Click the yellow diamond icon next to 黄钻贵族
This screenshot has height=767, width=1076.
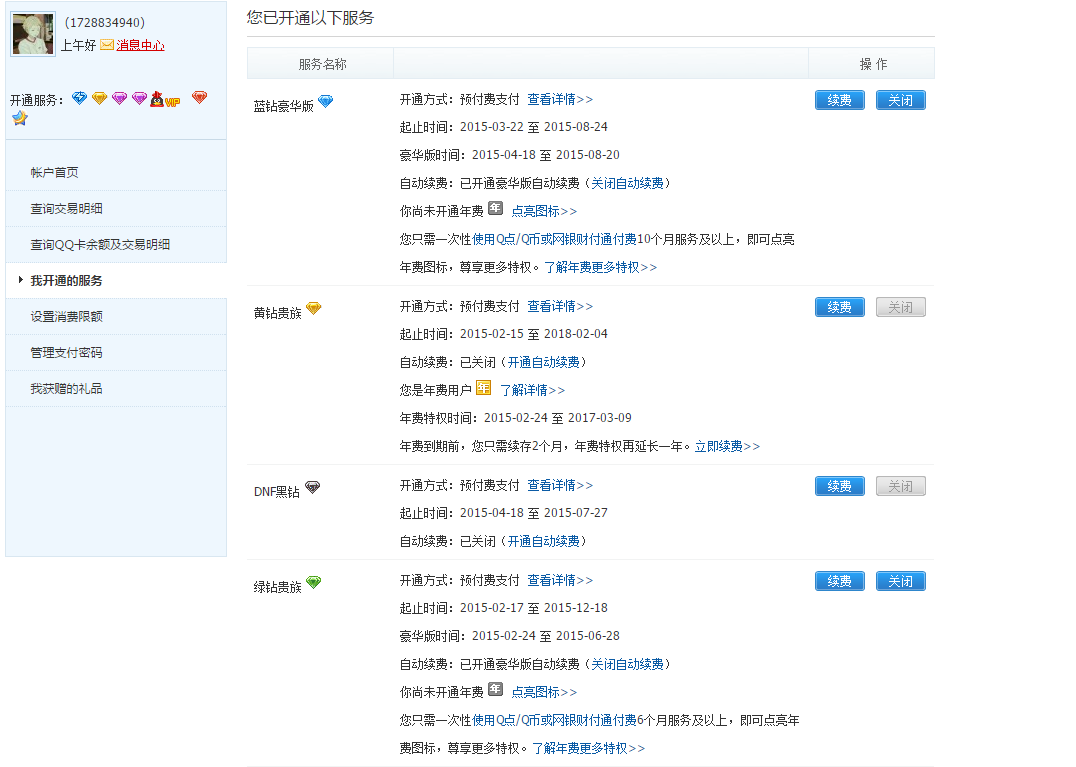click(x=314, y=308)
